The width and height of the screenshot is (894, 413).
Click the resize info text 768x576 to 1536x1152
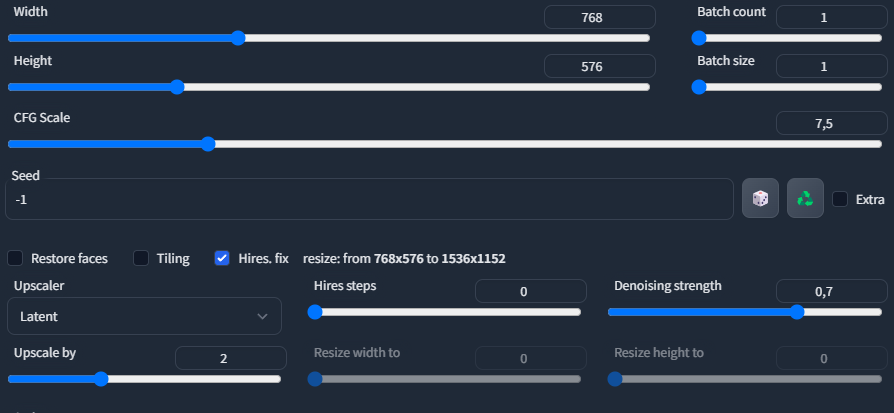tap(440, 258)
